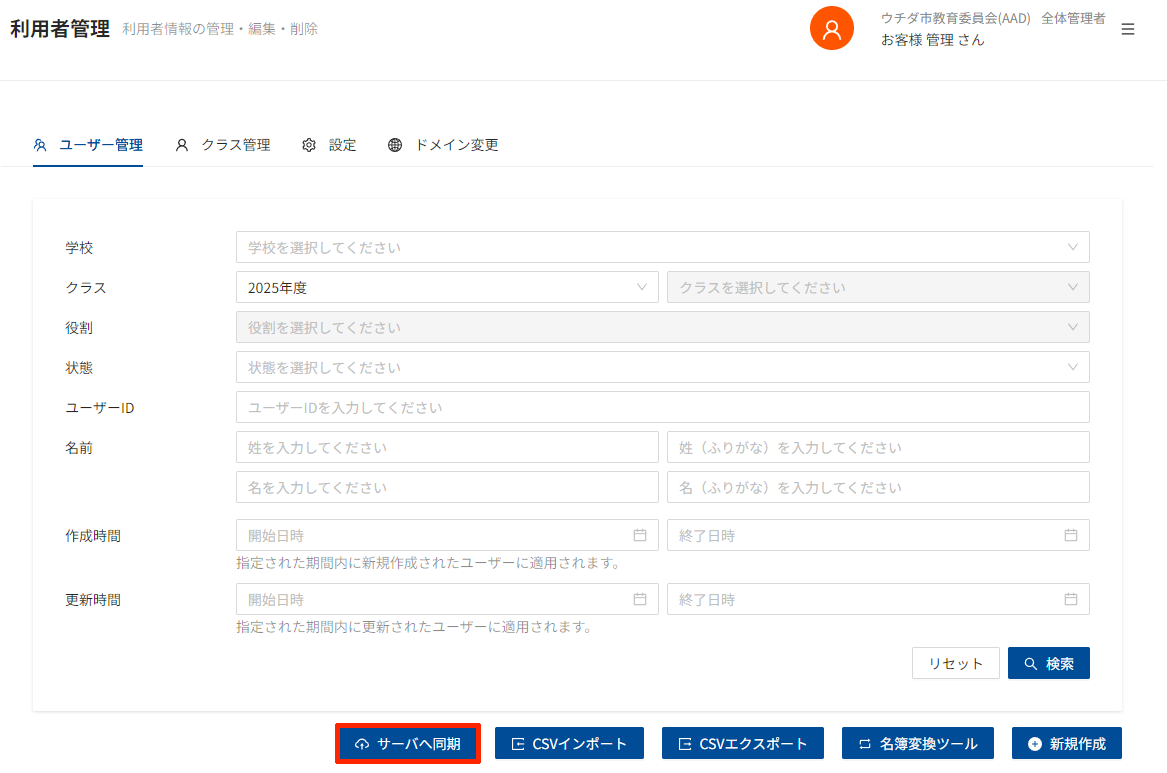Expand the 学校 selection dropdown

tap(662, 247)
